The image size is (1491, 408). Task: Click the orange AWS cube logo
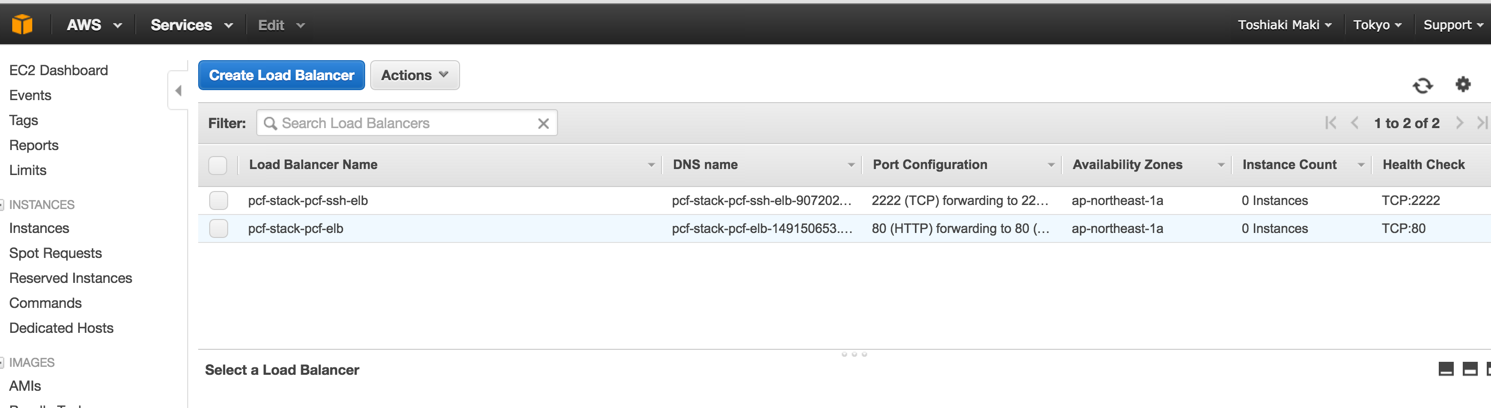(22, 24)
